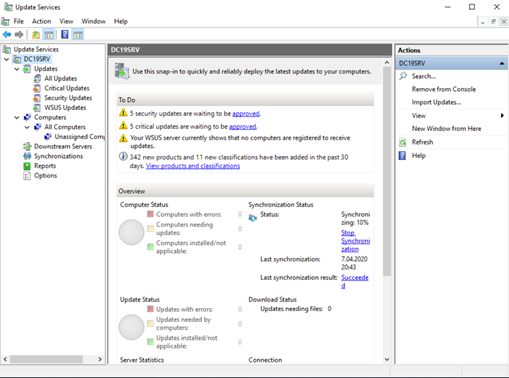The image size is (509, 378).
Task: Collapse the Computers tree node
Action: 17,117
